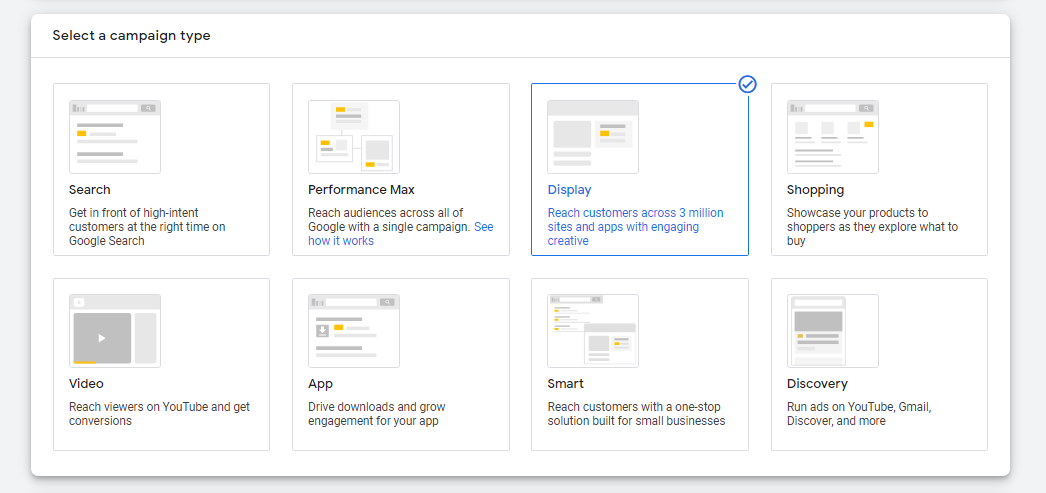Choose the Discovery campaign title

tap(817, 384)
